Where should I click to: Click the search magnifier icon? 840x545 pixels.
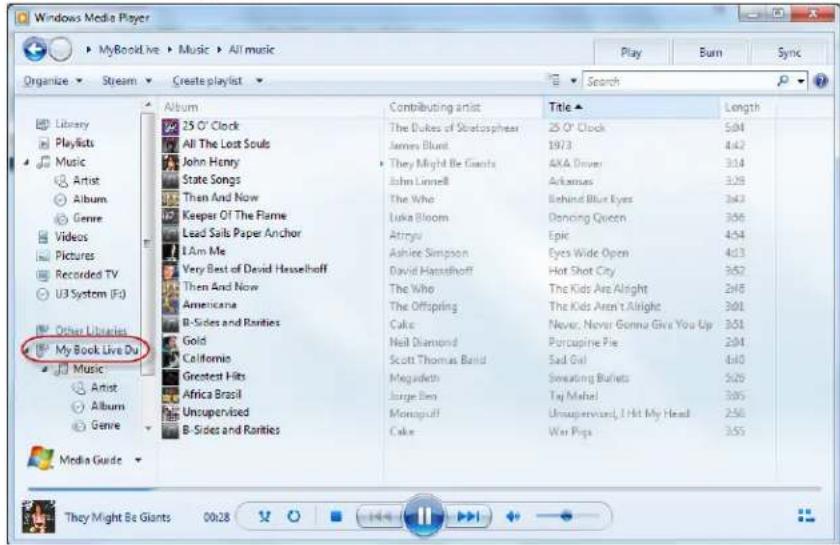click(x=783, y=80)
